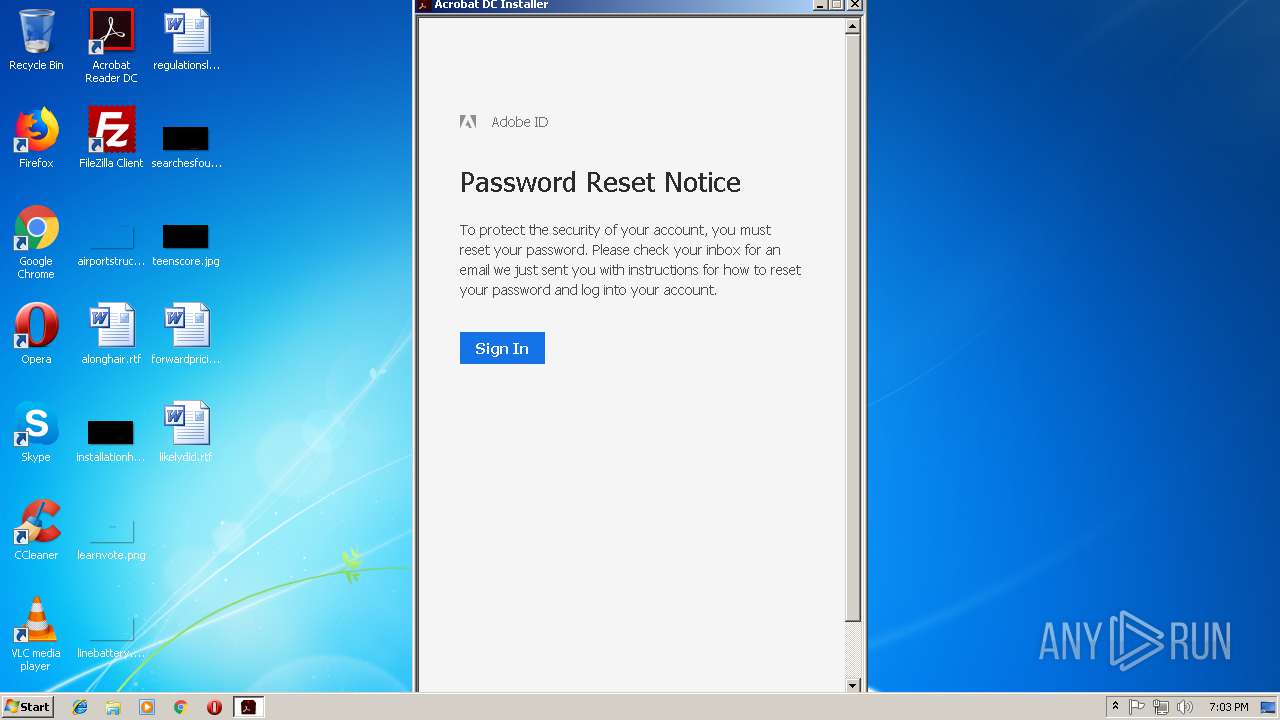Click the Sign In button

pyautogui.click(x=502, y=348)
